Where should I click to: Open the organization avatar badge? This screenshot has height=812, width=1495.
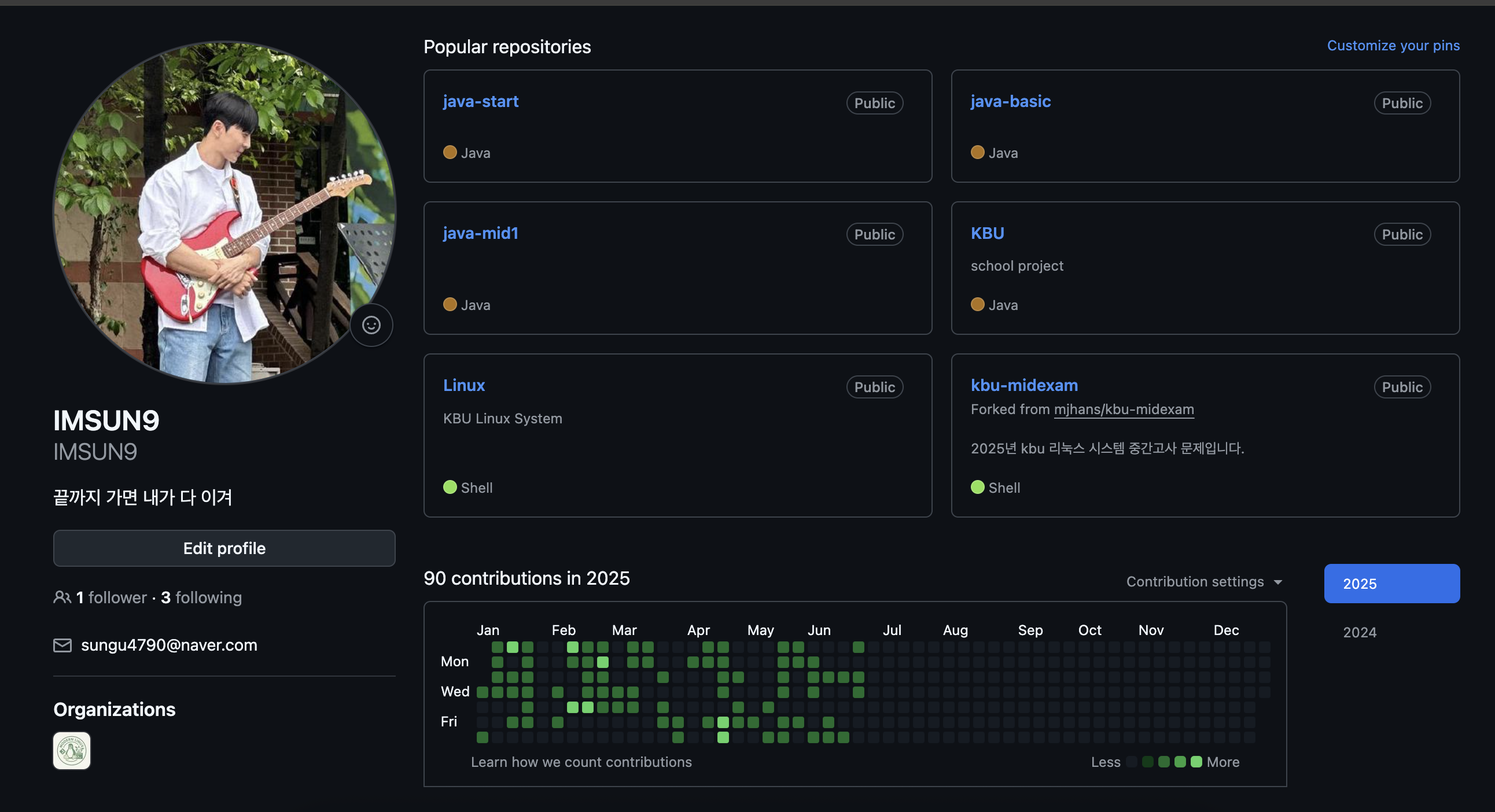(x=72, y=751)
